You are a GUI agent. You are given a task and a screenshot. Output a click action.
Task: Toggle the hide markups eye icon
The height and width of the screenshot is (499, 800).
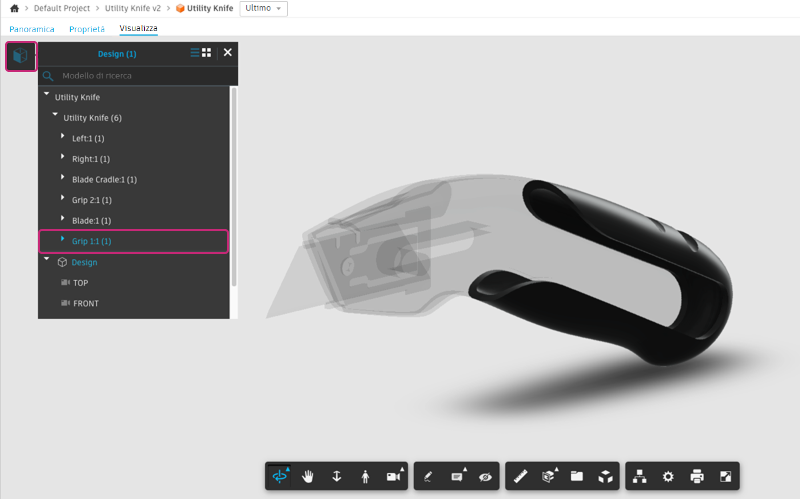tap(485, 477)
